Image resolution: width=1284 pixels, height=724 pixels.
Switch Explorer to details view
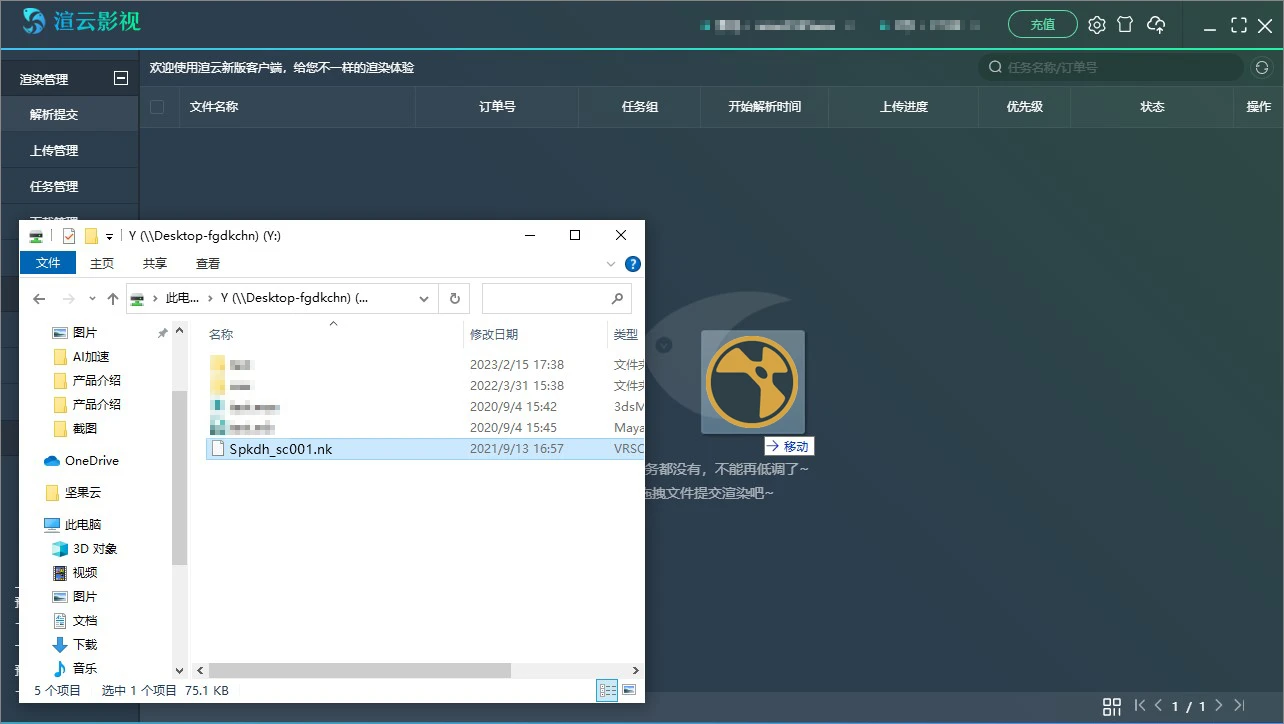point(607,690)
